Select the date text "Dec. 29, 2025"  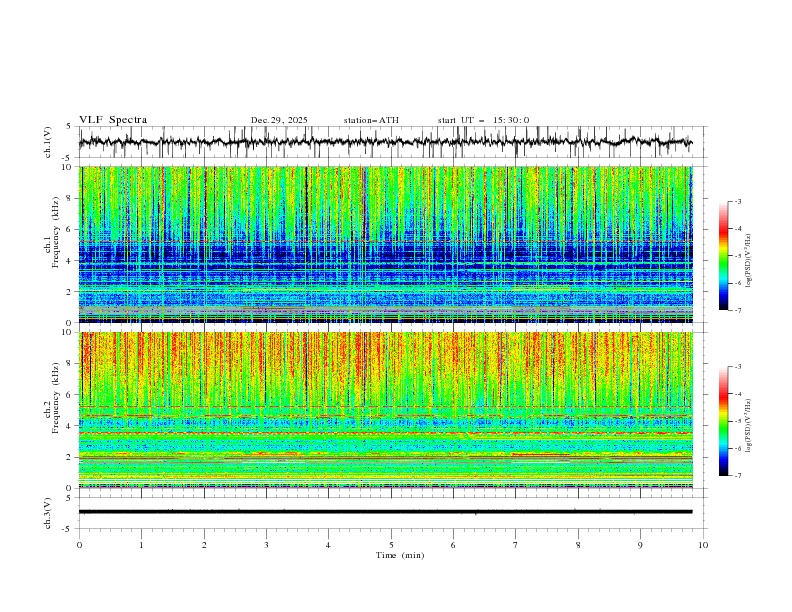(x=279, y=120)
